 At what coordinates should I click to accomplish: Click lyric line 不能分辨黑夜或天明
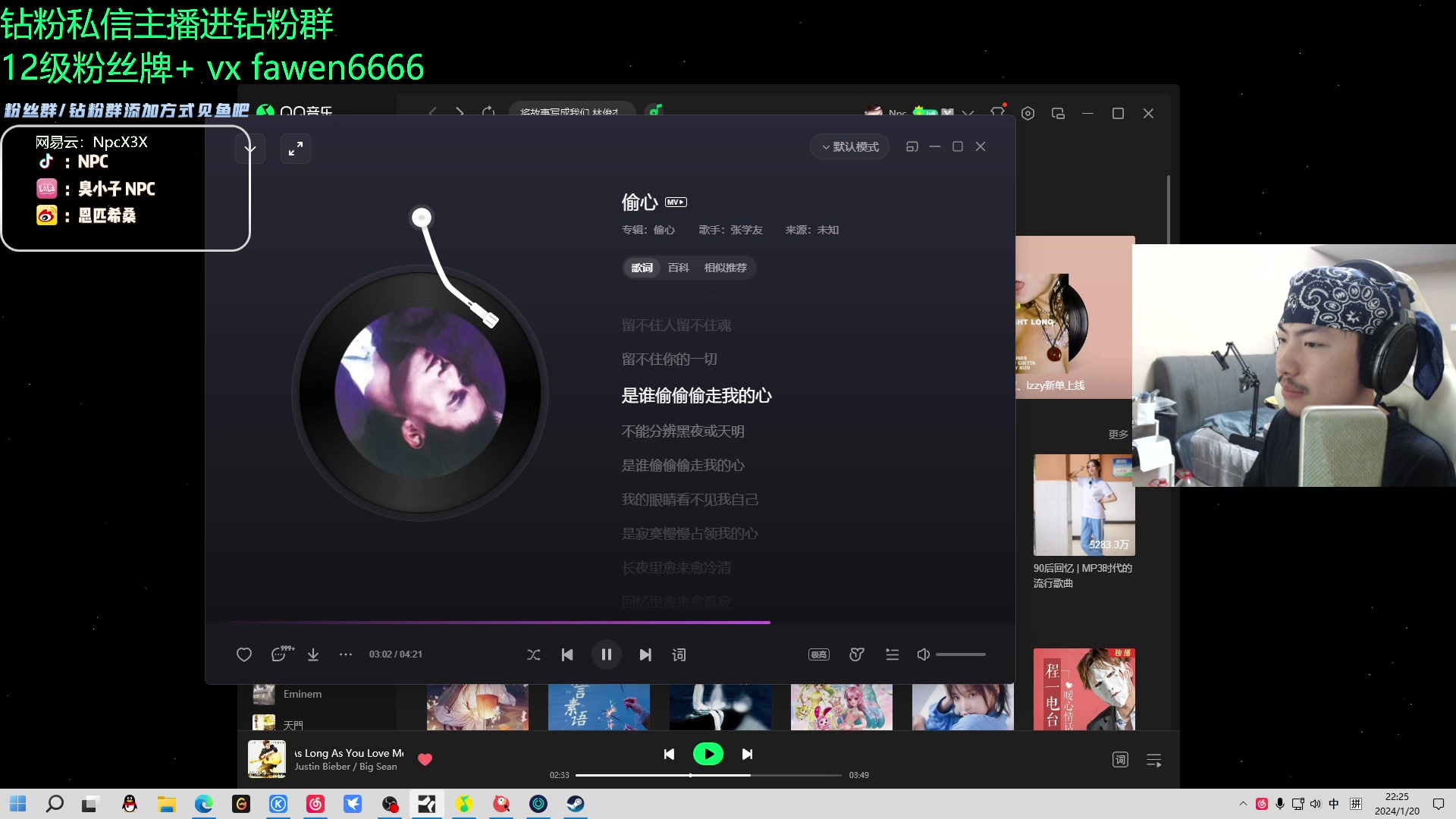point(683,431)
